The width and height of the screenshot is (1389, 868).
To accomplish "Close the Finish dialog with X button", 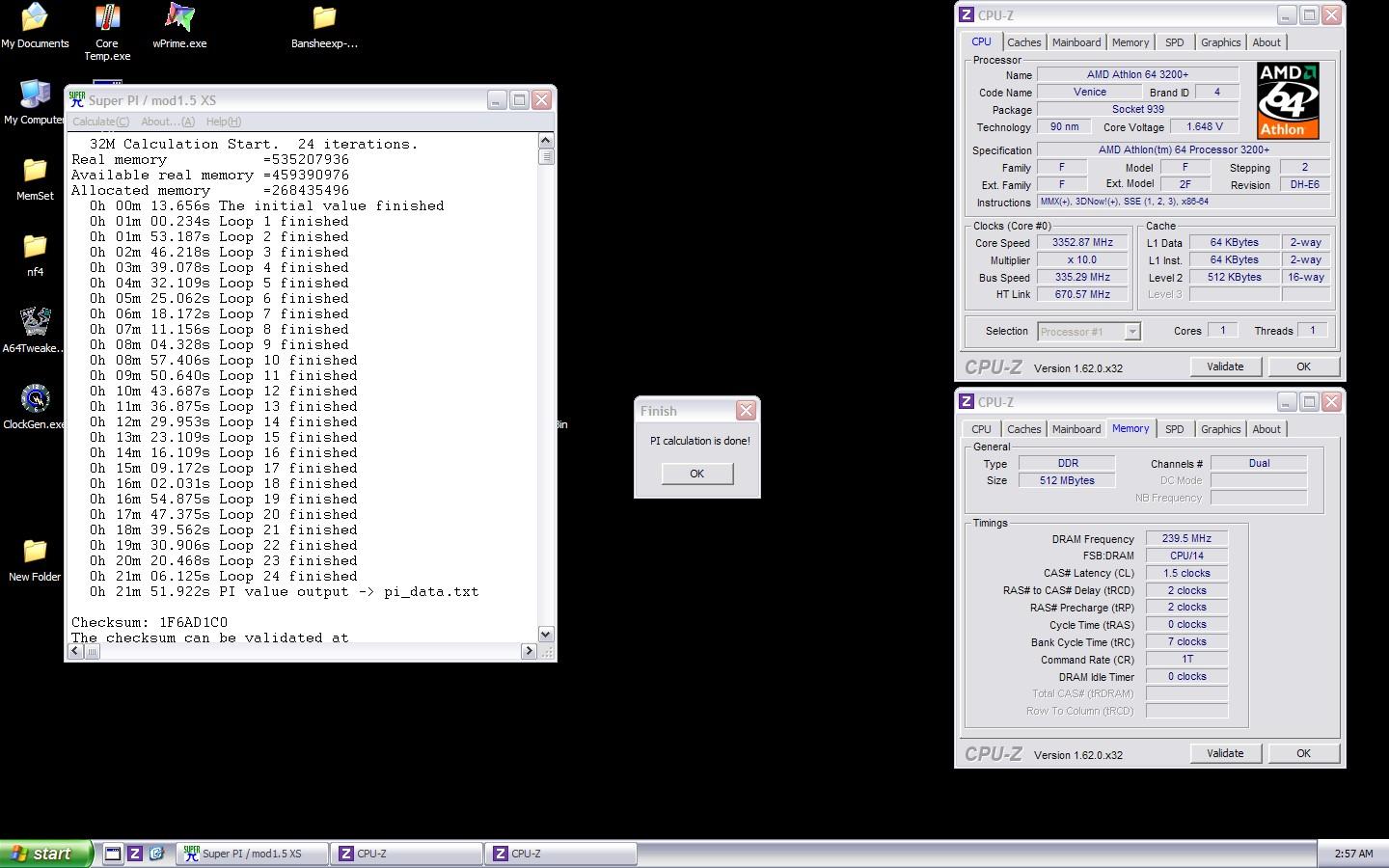I will tap(746, 411).
